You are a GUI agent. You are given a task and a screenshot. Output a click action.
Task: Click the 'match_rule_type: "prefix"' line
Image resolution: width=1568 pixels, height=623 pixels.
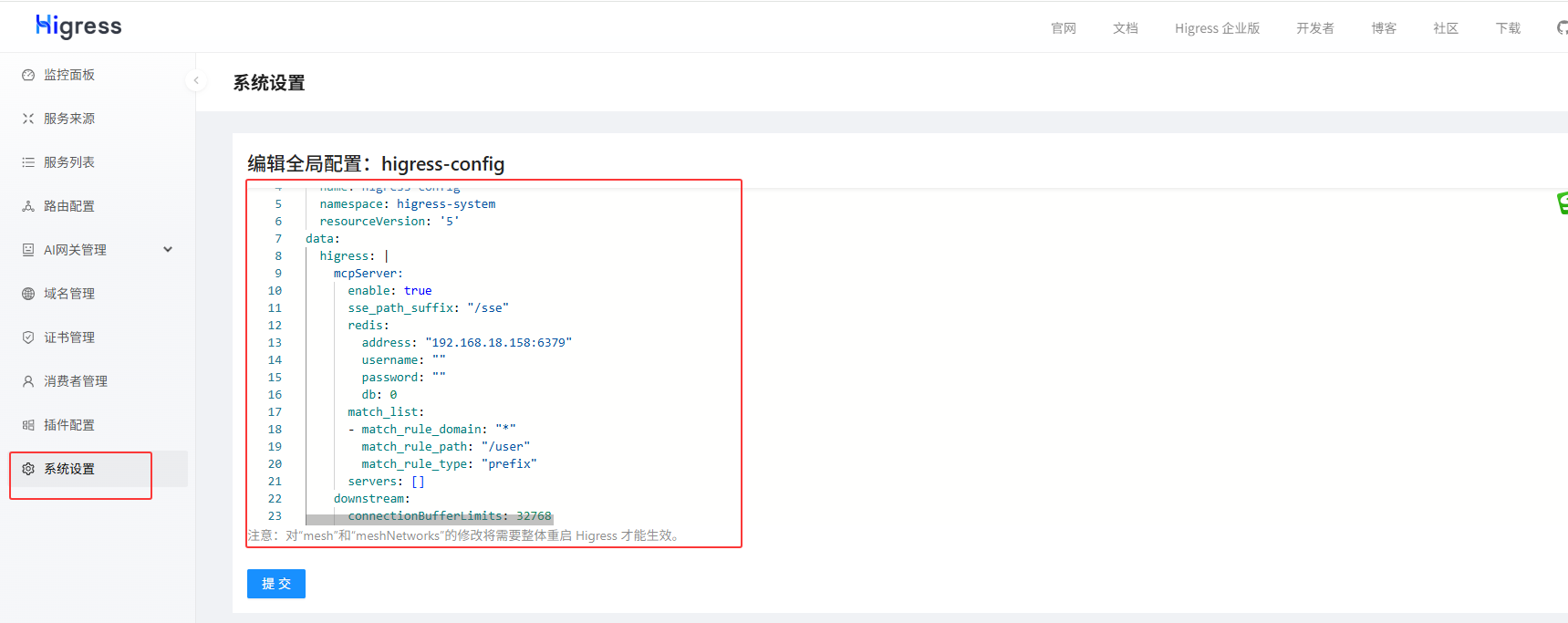(x=450, y=464)
